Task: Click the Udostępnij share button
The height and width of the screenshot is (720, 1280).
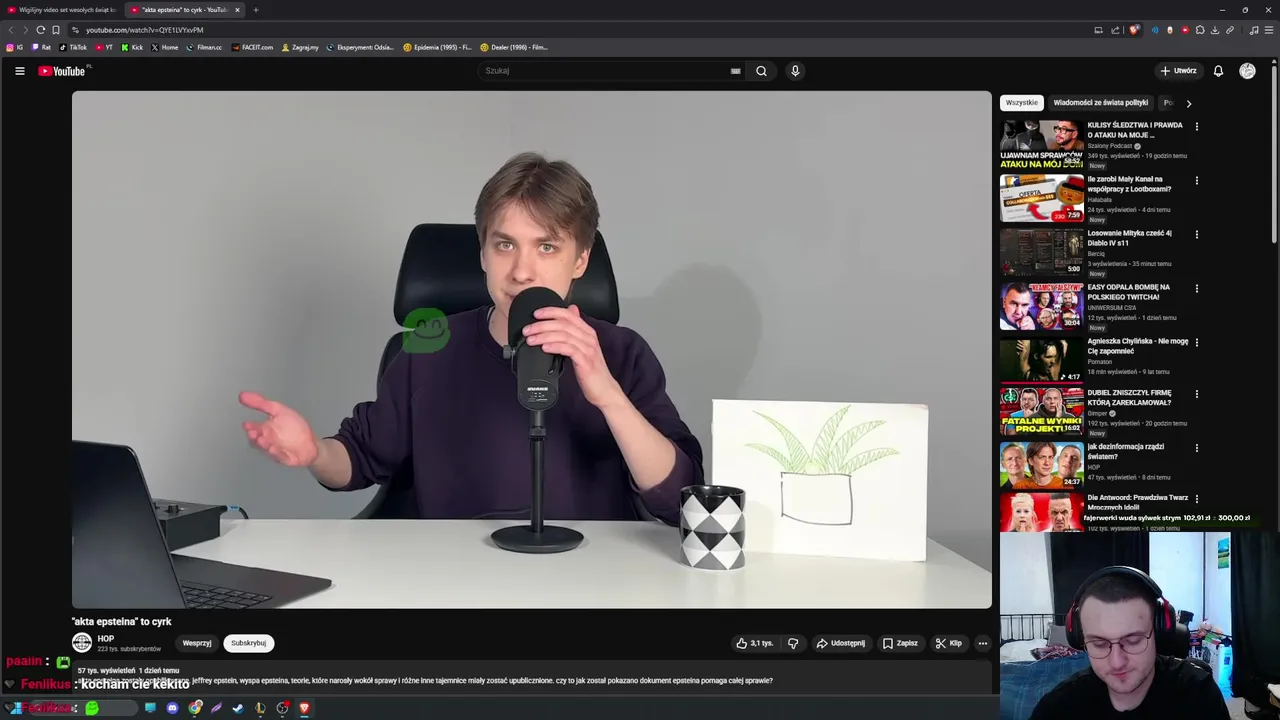Action: point(840,643)
